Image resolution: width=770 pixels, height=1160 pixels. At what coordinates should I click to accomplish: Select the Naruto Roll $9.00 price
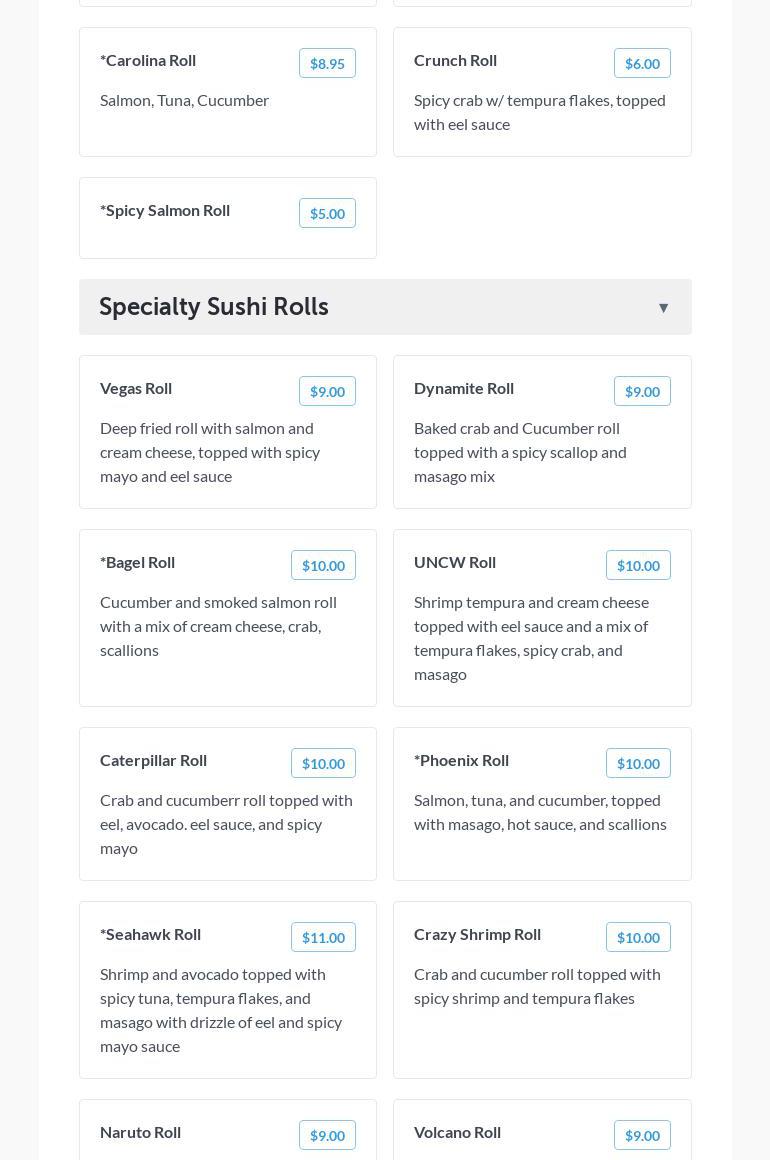(x=327, y=1135)
